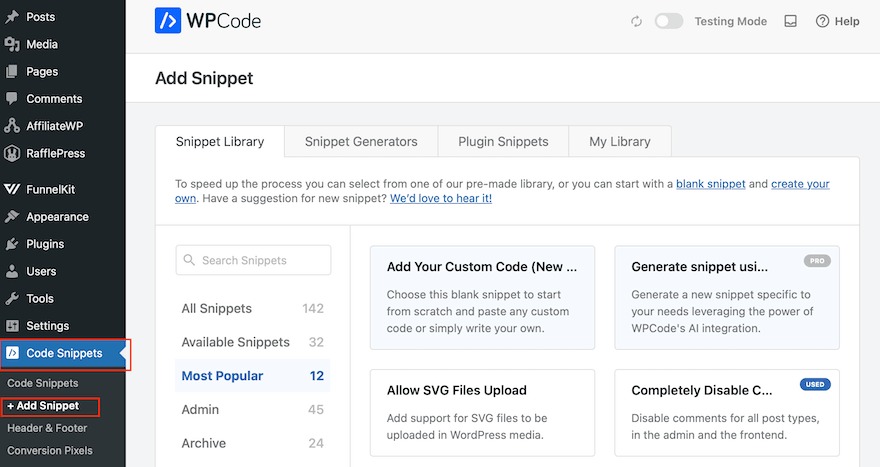880x467 pixels.
Task: Click the Help link text
Action: pos(846,21)
